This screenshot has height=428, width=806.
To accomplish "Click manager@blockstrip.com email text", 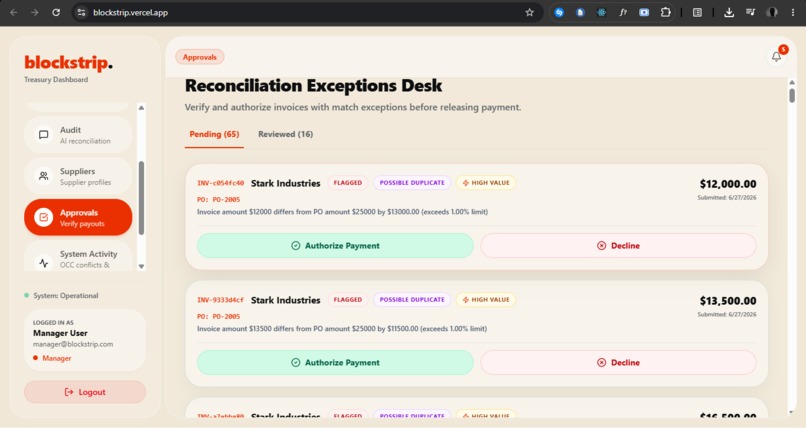I will [73, 344].
